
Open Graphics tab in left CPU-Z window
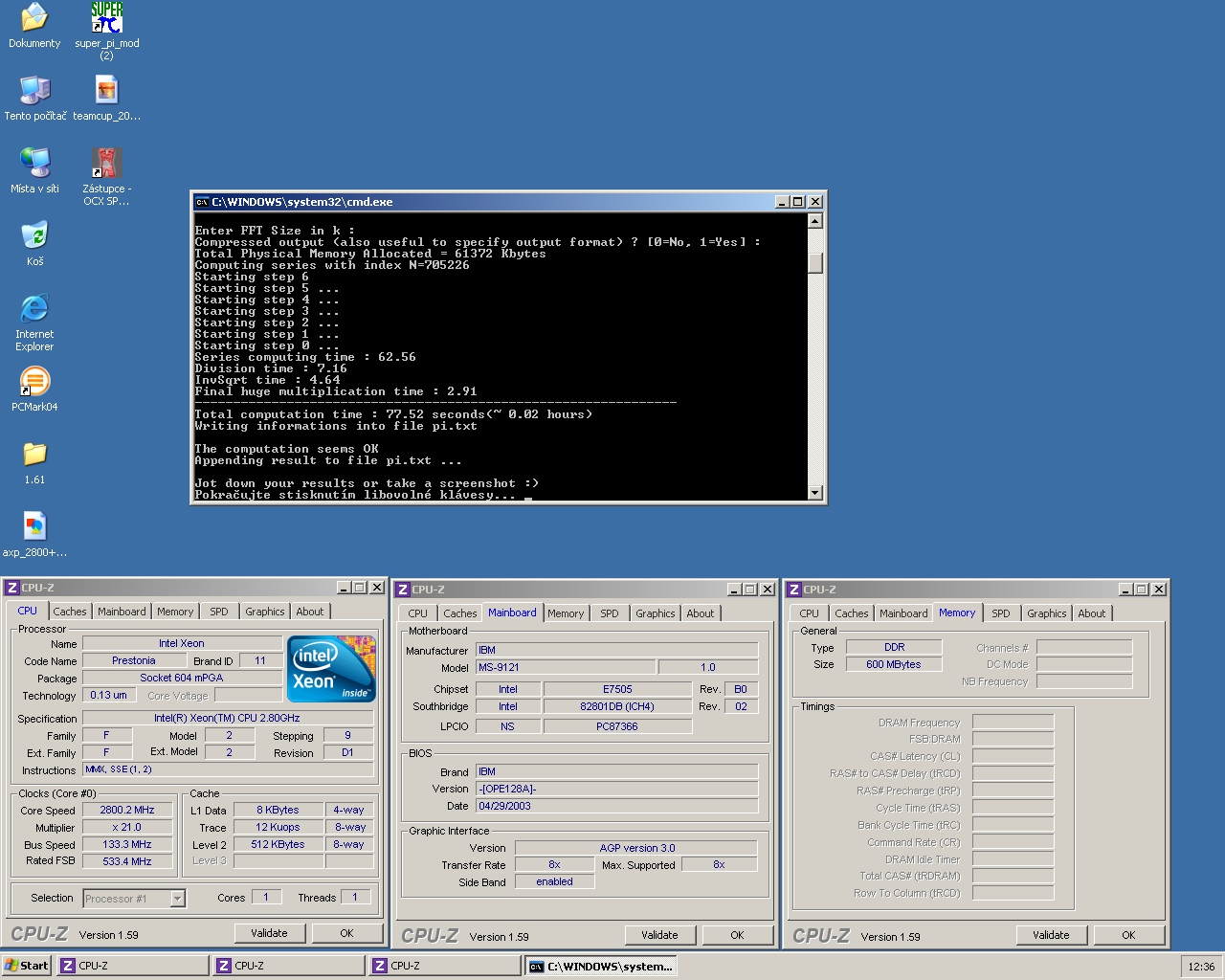pos(265,612)
